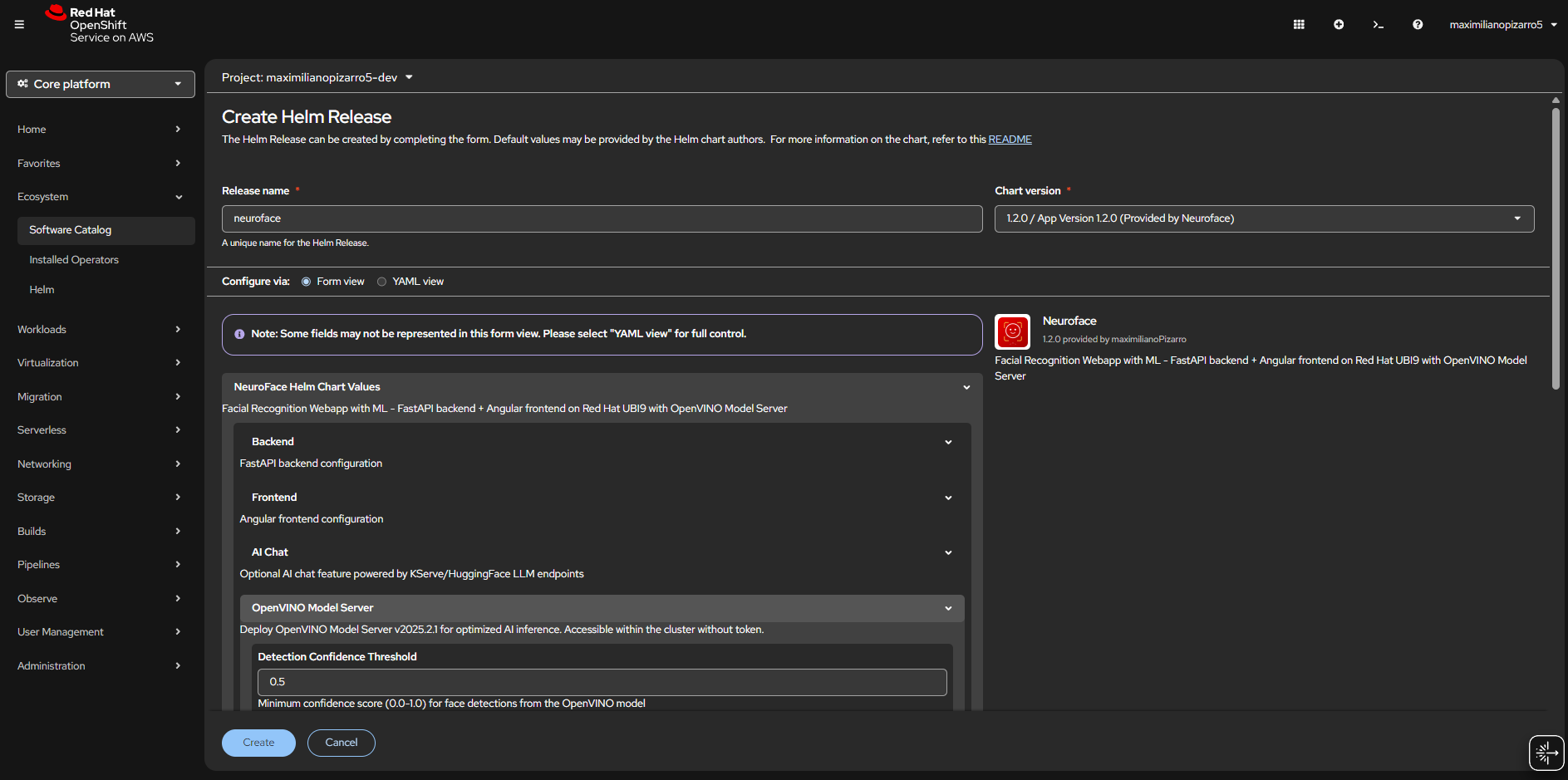
Task: Select the Form view radio button
Action: [307, 282]
